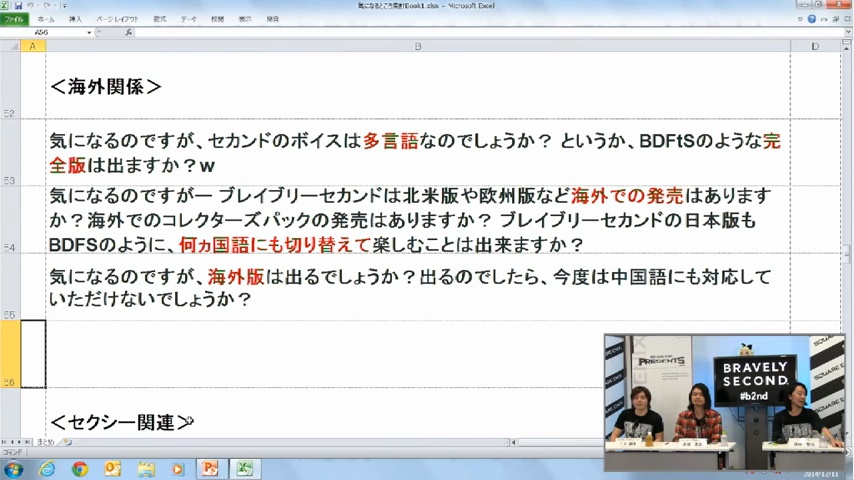The image size is (854, 480).
Task: Click the Redo arrow in quick access toolbar
Action: click(46, 5)
